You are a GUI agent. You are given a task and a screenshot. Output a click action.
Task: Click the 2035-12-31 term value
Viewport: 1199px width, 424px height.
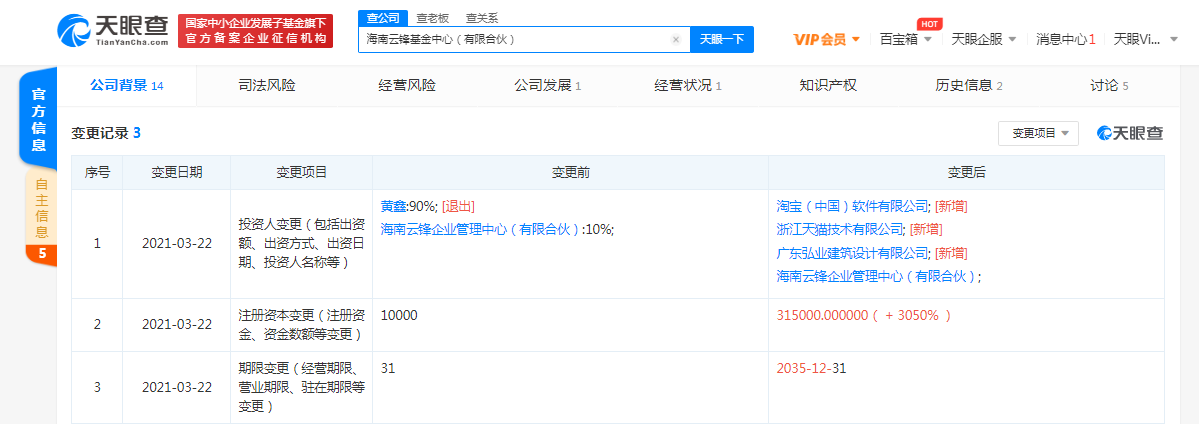(x=811, y=369)
